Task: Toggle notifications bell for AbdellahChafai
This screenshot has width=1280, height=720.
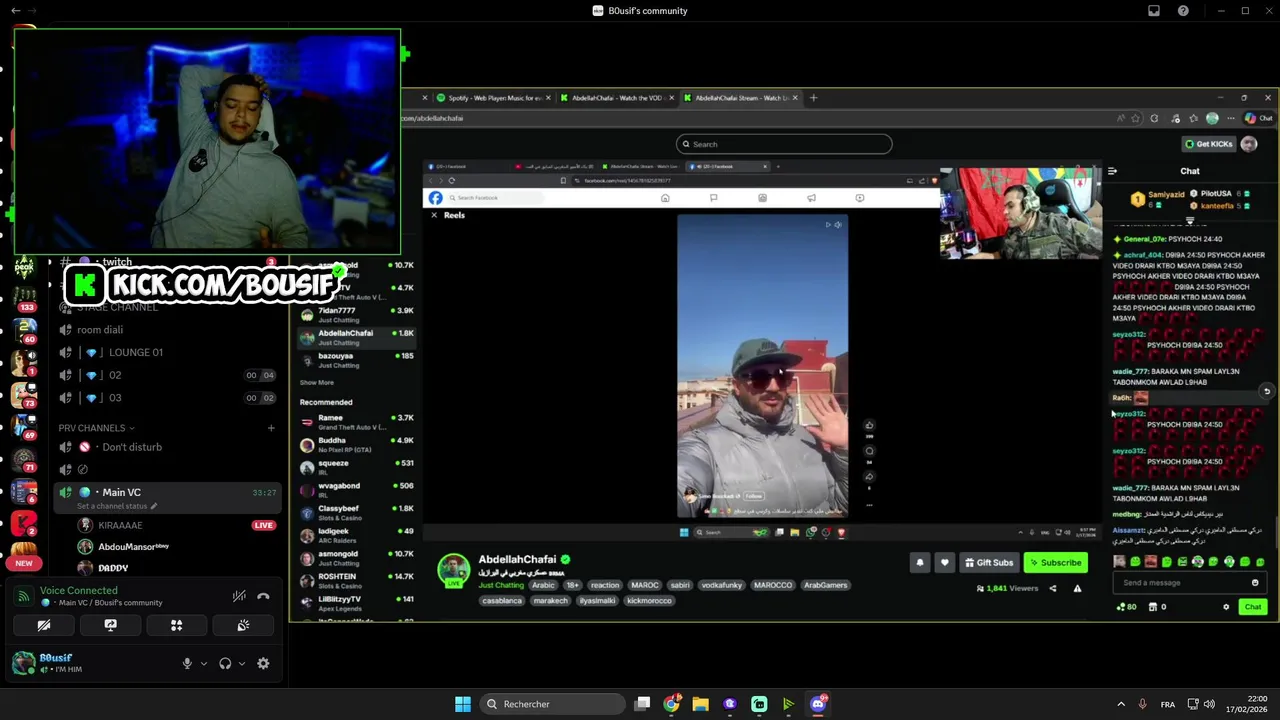Action: (x=920, y=563)
